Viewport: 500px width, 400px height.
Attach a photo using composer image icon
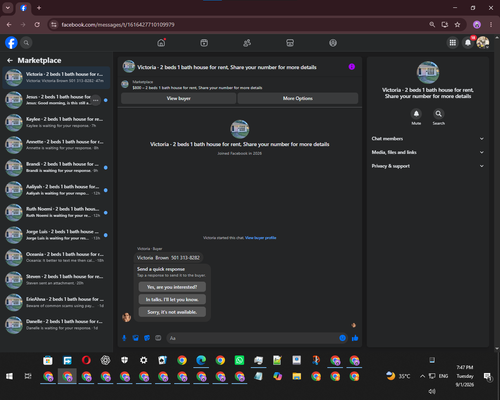135,338
